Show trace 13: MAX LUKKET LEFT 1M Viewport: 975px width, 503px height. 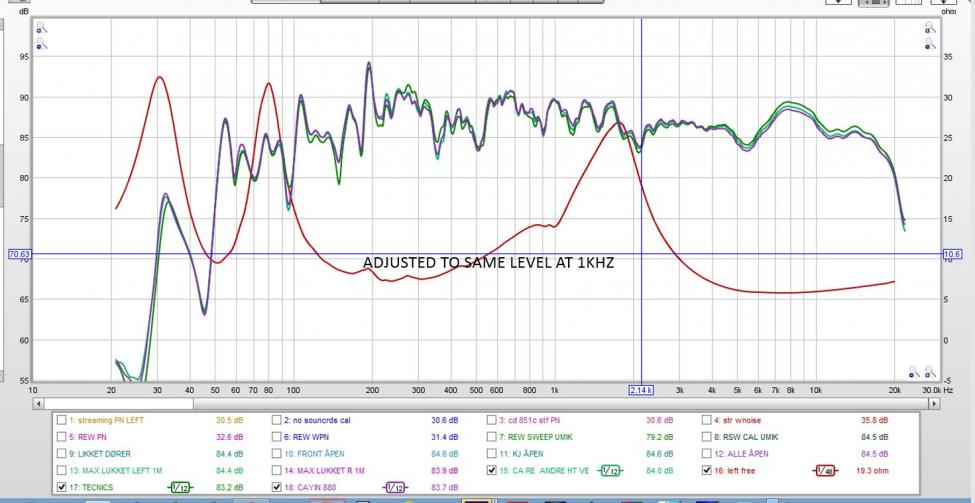click(61, 471)
